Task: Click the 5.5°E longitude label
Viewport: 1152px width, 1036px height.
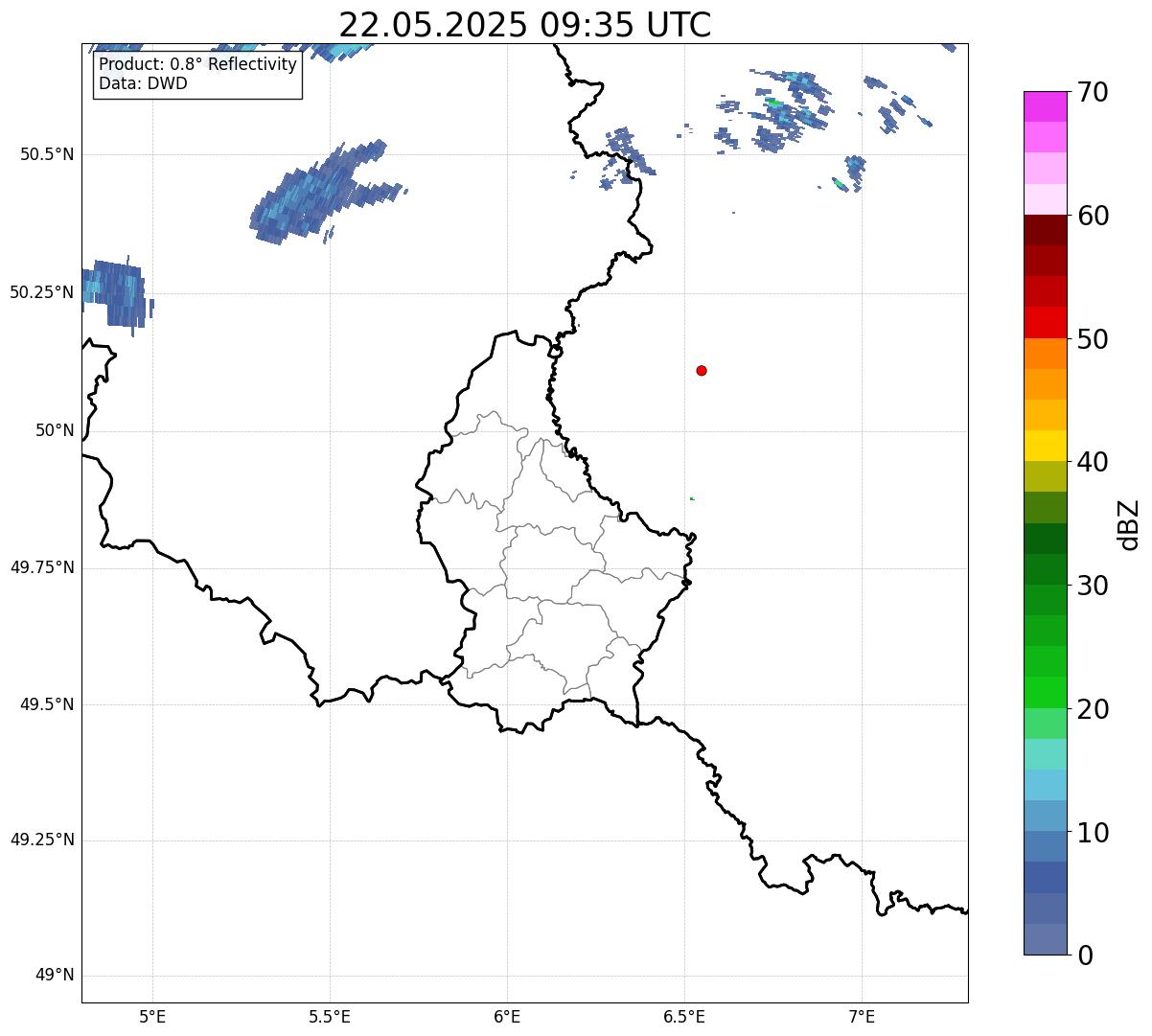Action: pos(330,1016)
